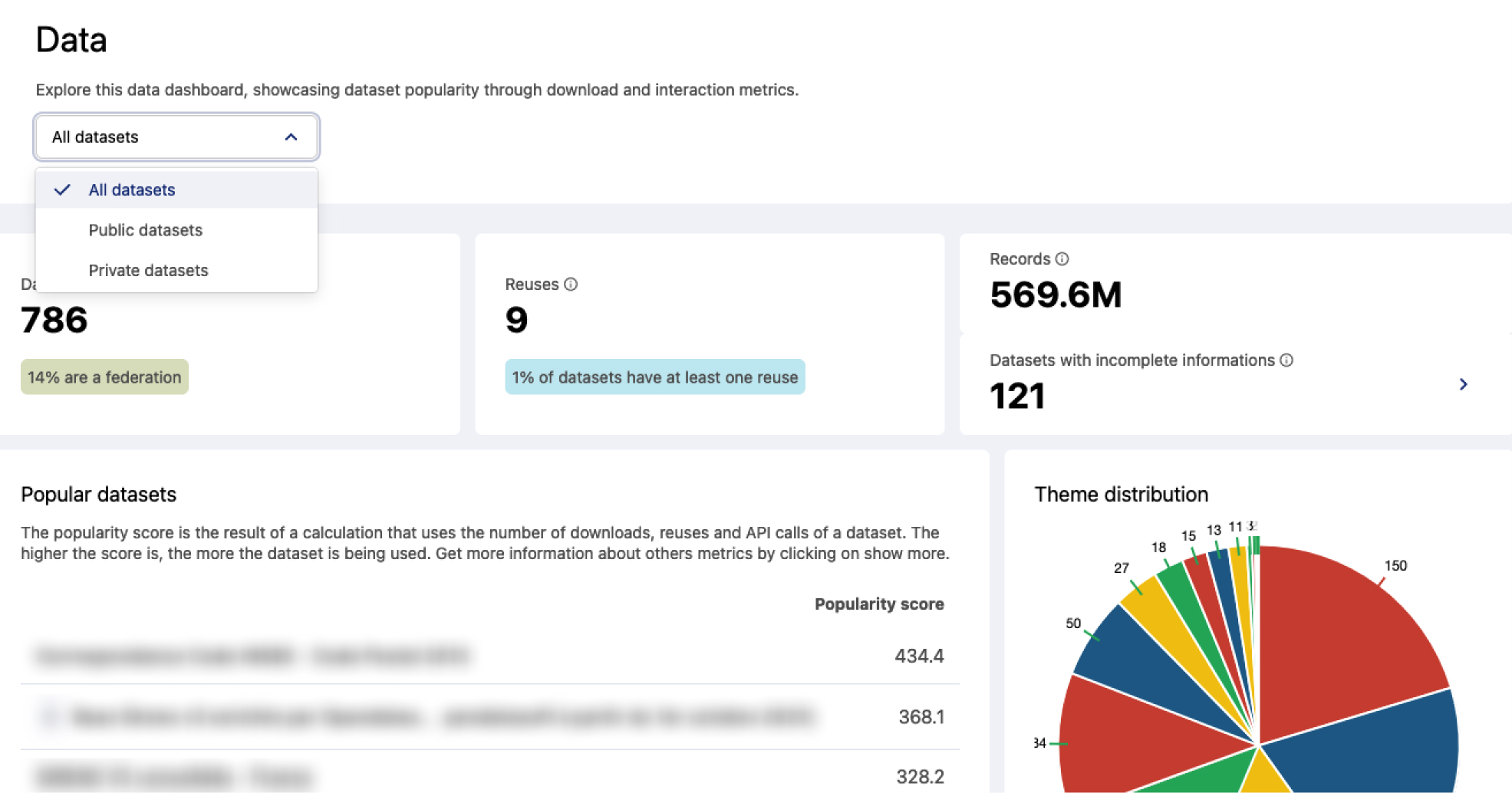Collapse the All datasets dropdown chevron
1512x793 pixels.
(291, 137)
